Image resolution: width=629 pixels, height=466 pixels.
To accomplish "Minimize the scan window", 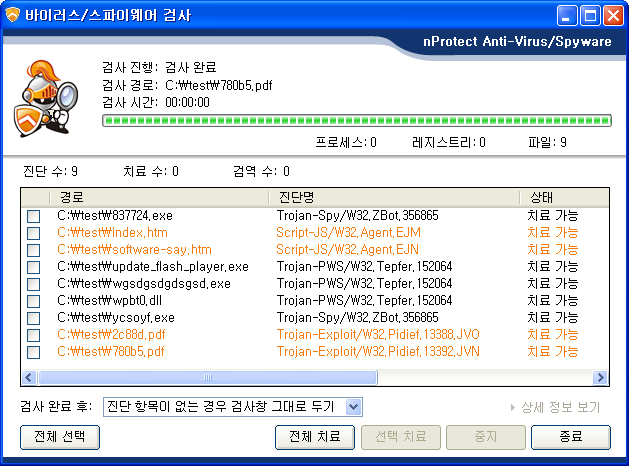I will pos(566,16).
